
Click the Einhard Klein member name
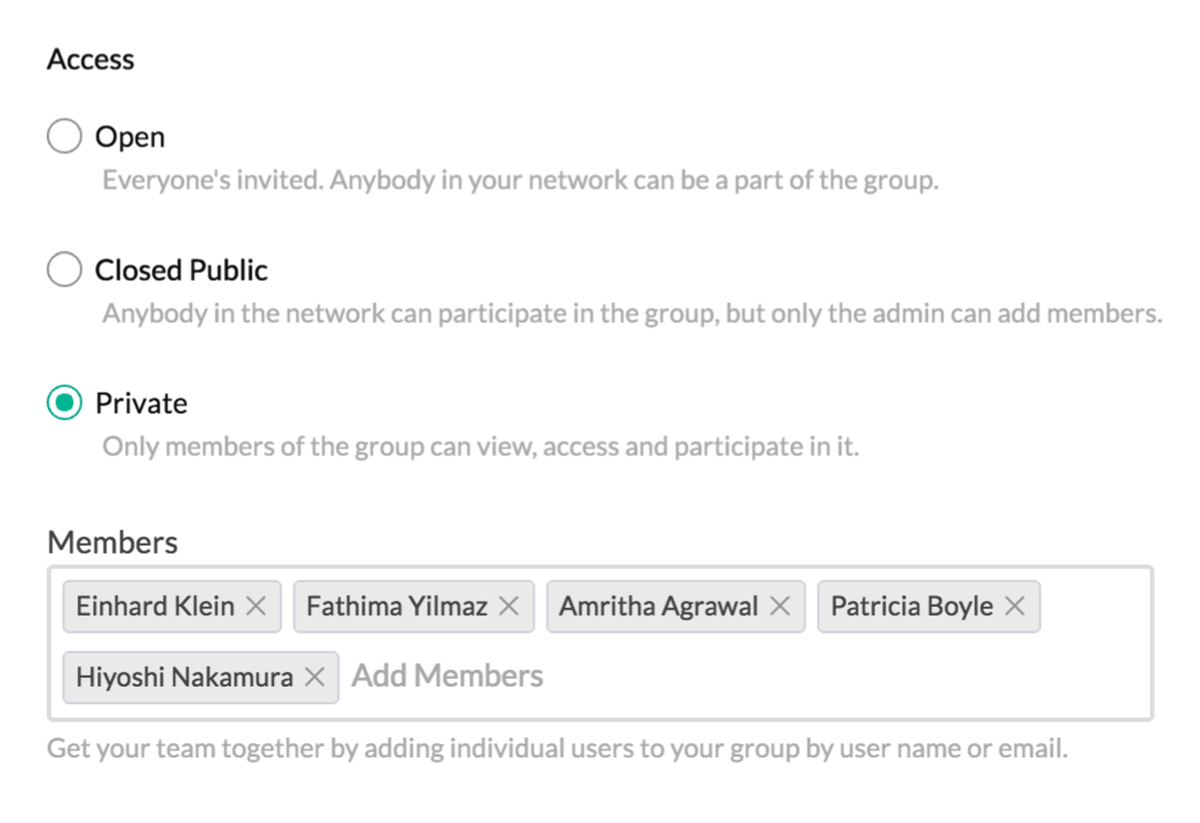[155, 606]
